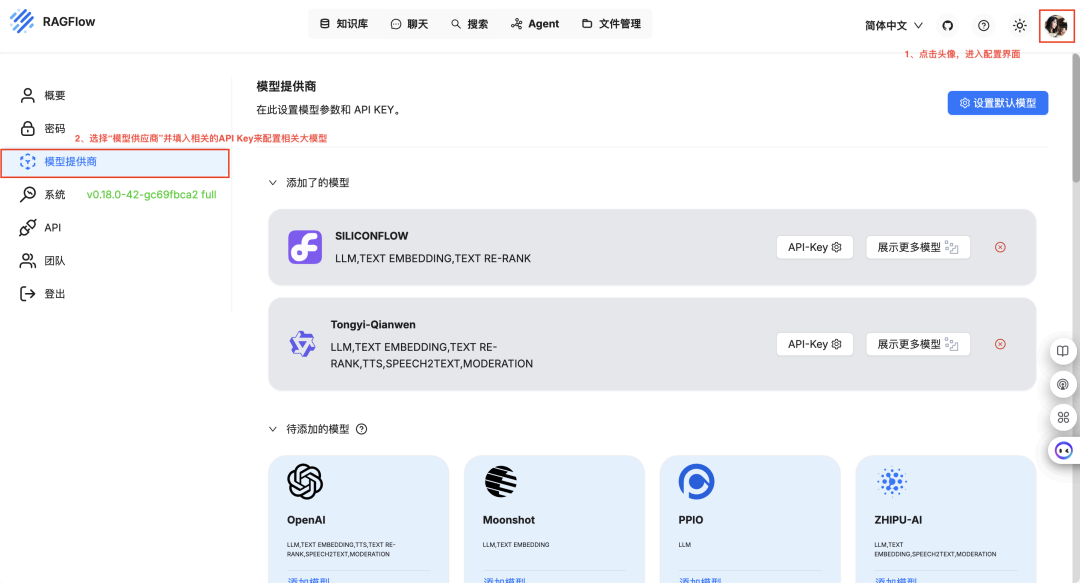Image resolution: width=1080 pixels, height=583 pixels.
Task: Click the 设置默认模型 button
Action: pos(997,103)
